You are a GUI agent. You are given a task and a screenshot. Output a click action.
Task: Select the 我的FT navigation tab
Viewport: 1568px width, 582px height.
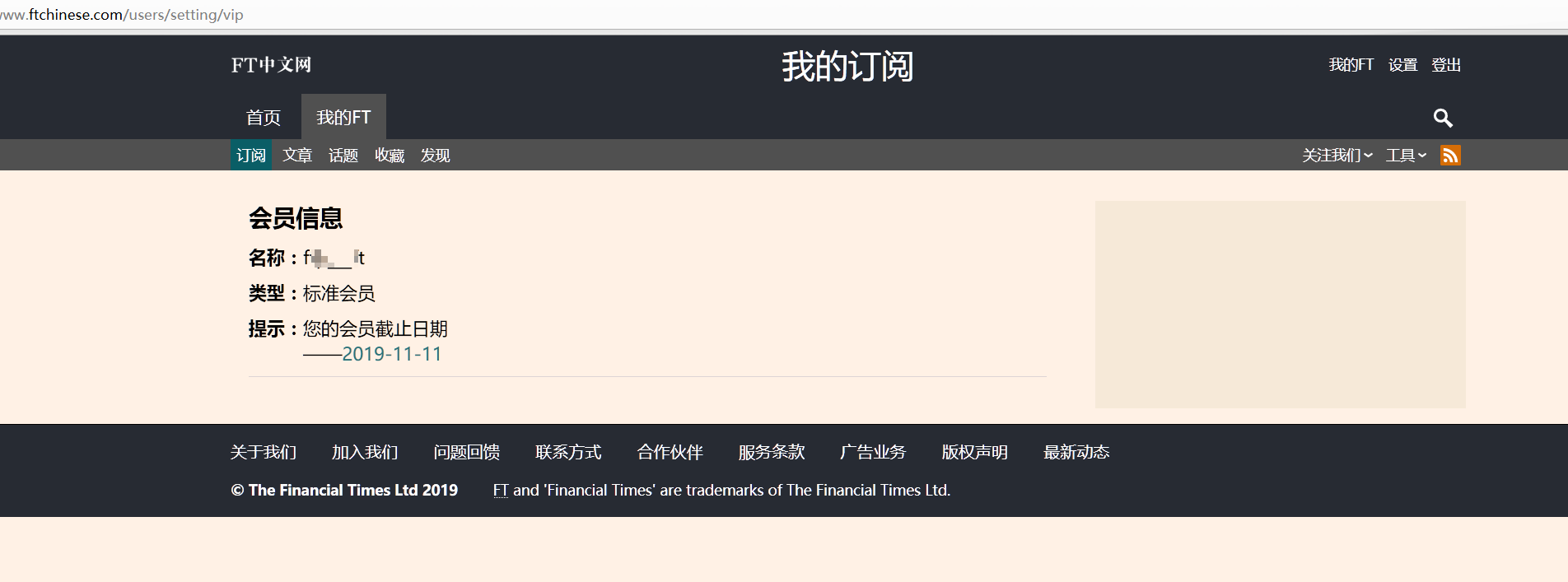(343, 117)
